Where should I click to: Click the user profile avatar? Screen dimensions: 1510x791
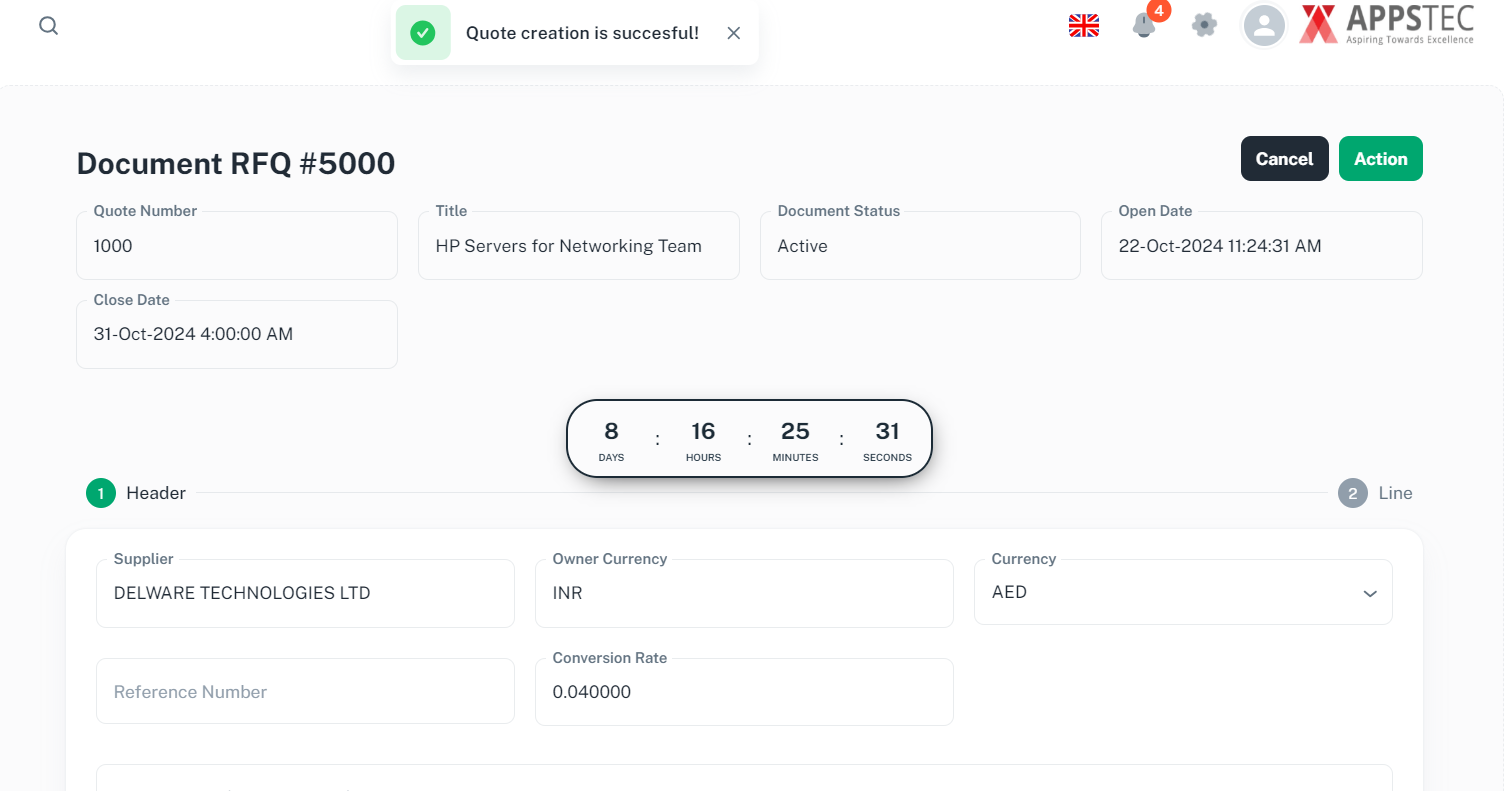(x=1264, y=26)
